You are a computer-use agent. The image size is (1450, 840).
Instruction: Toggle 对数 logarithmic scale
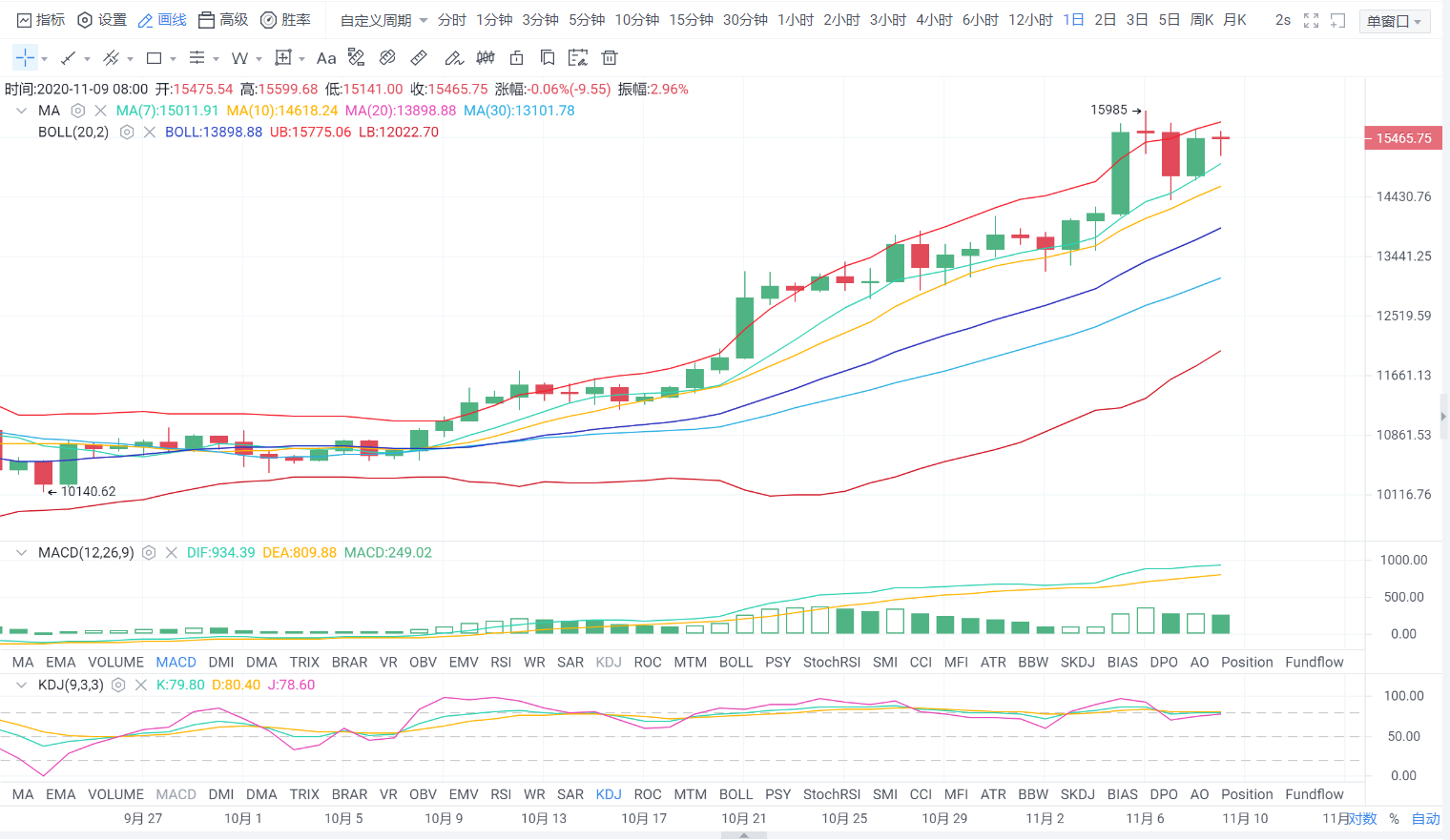pos(1362,819)
